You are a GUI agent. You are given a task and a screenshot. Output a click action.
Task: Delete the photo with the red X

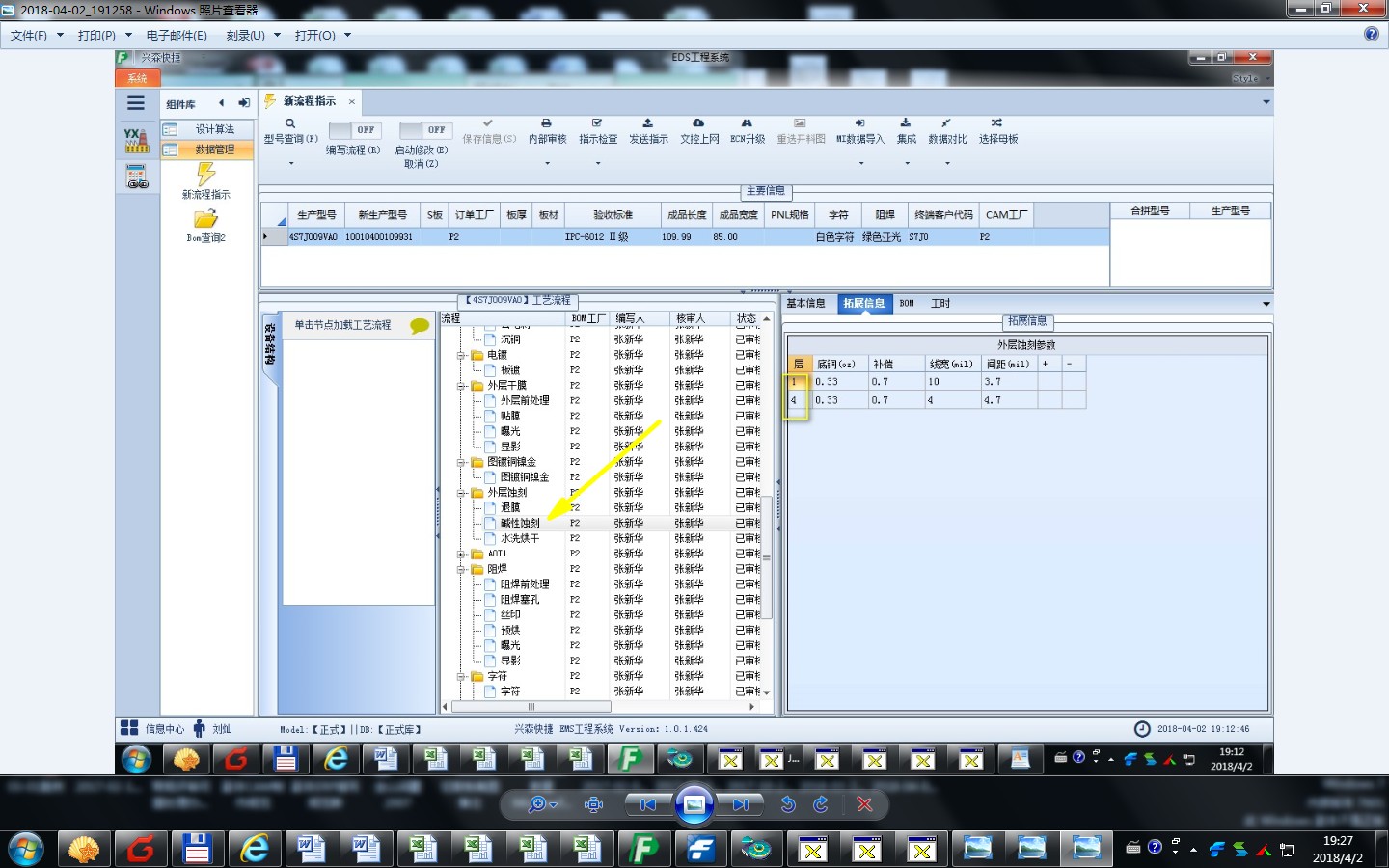tap(864, 804)
